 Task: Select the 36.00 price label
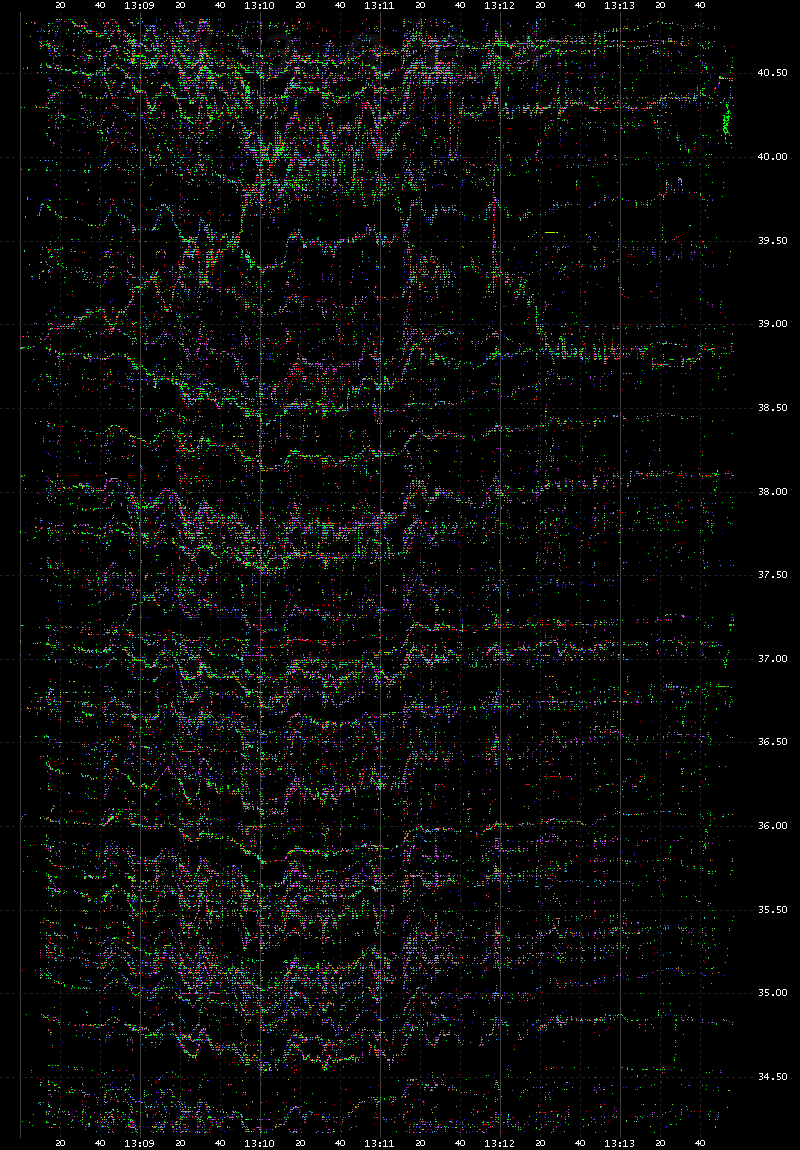coord(772,826)
